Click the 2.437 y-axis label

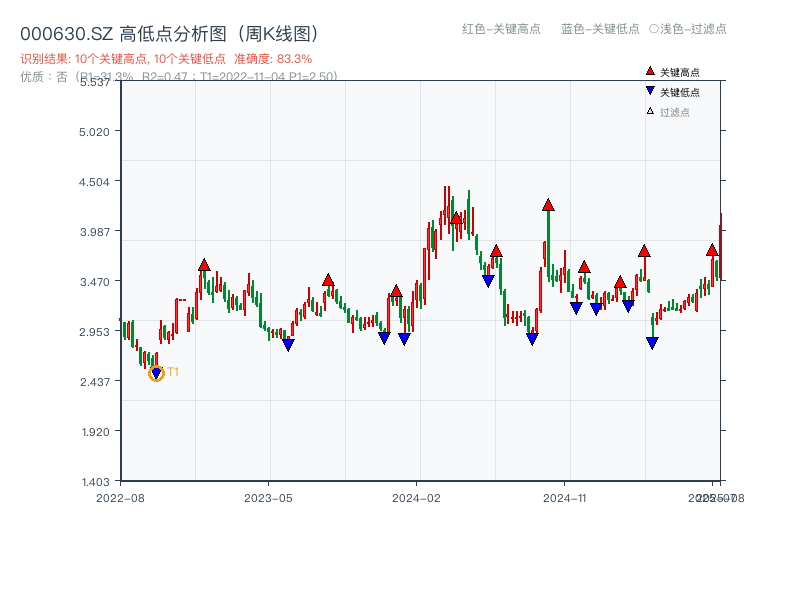[x=94, y=382]
